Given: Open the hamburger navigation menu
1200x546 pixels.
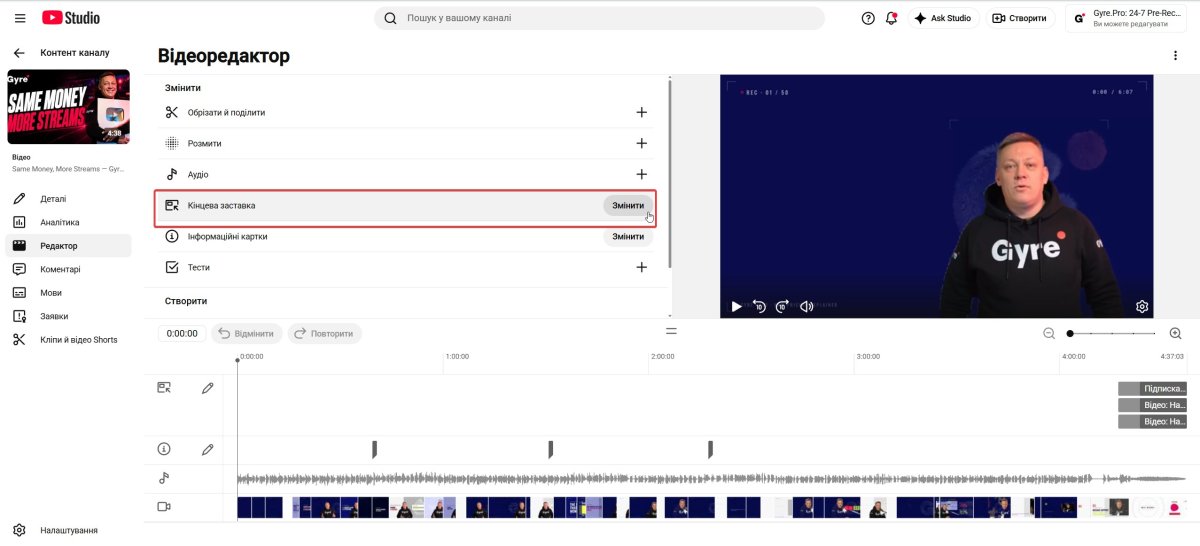Looking at the screenshot, I should (x=20, y=18).
